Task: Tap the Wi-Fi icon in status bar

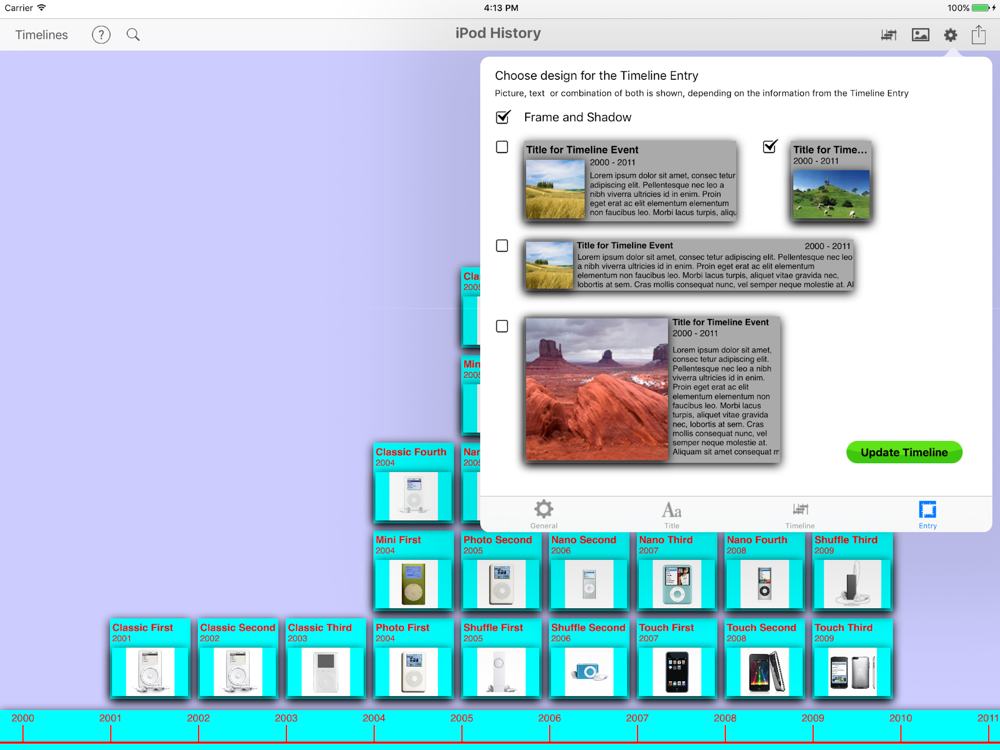Action: pyautogui.click(x=41, y=8)
